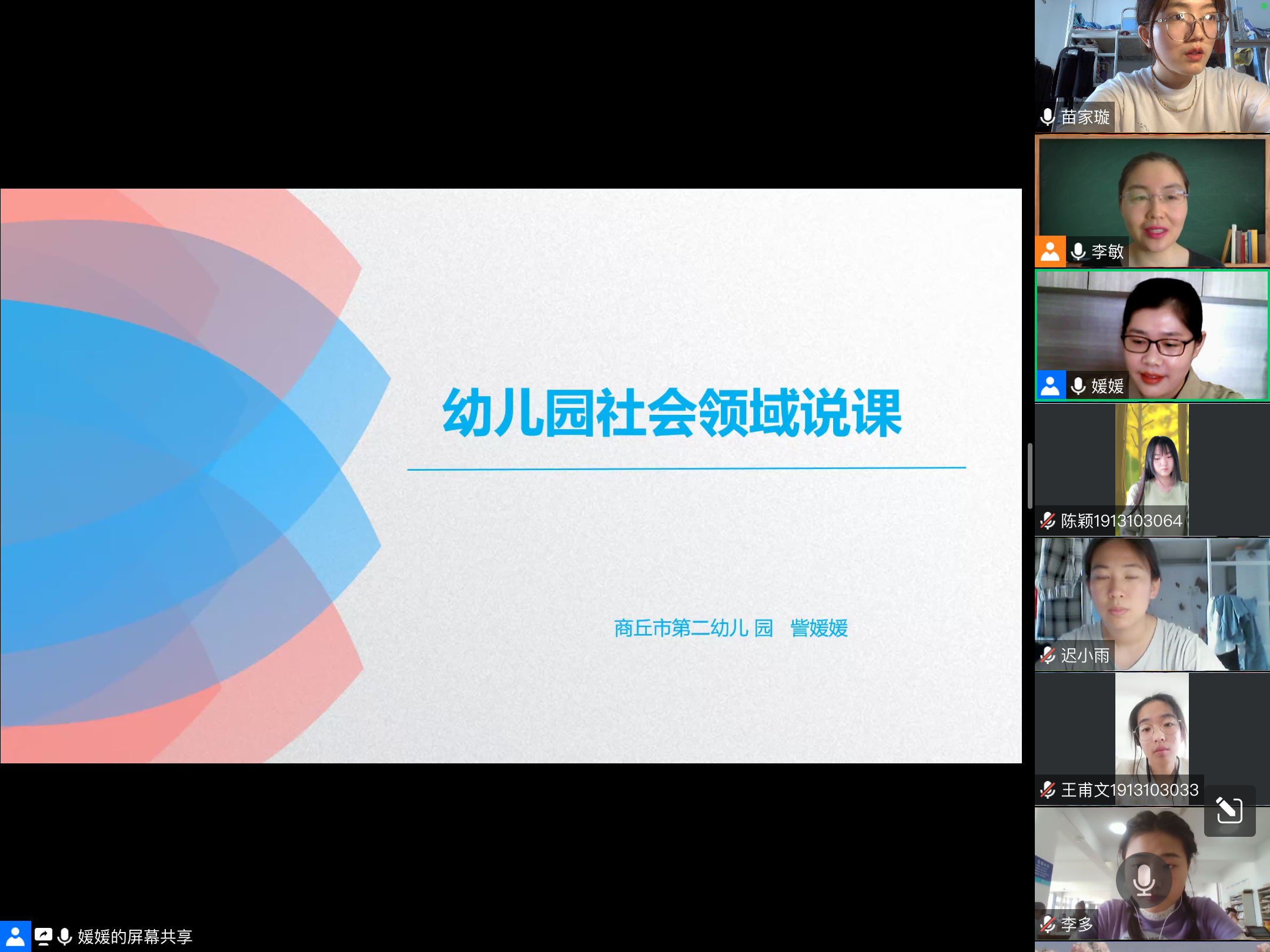1270x952 pixels.
Task: Select 王甫文1913103033's video tile
Action: [1152, 739]
